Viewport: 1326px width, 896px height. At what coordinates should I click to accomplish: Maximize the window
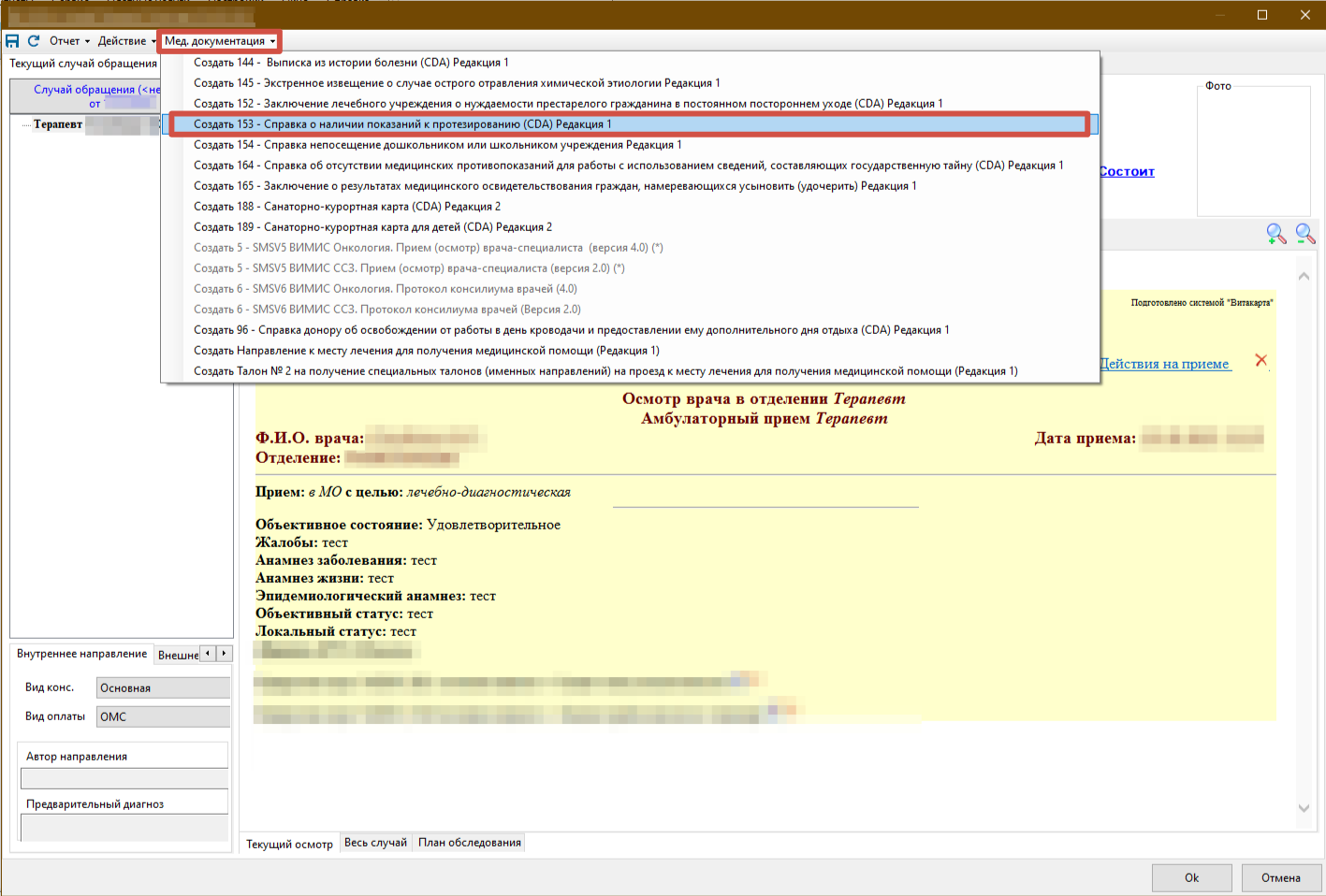[1262, 15]
